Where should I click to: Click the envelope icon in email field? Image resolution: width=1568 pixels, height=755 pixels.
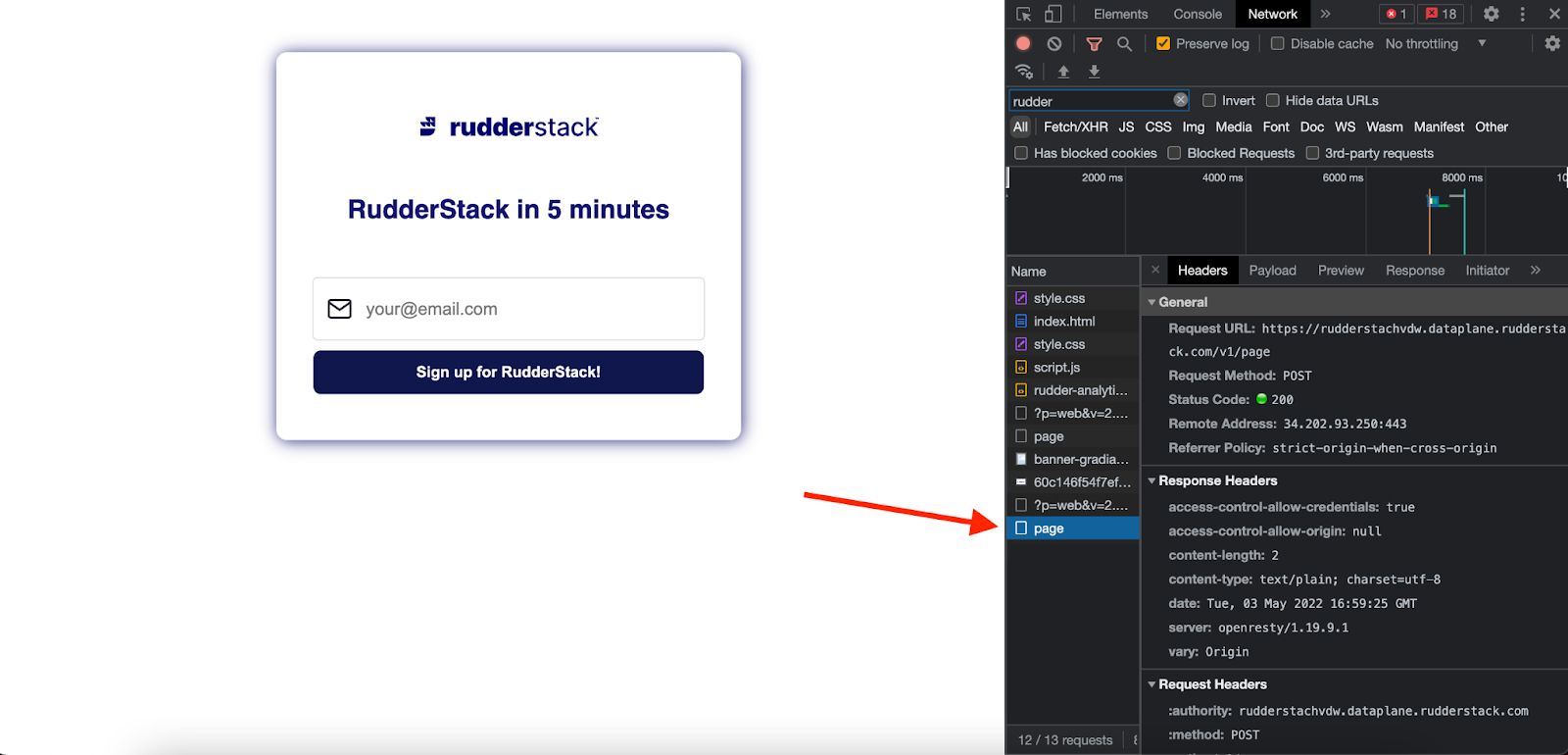point(339,309)
